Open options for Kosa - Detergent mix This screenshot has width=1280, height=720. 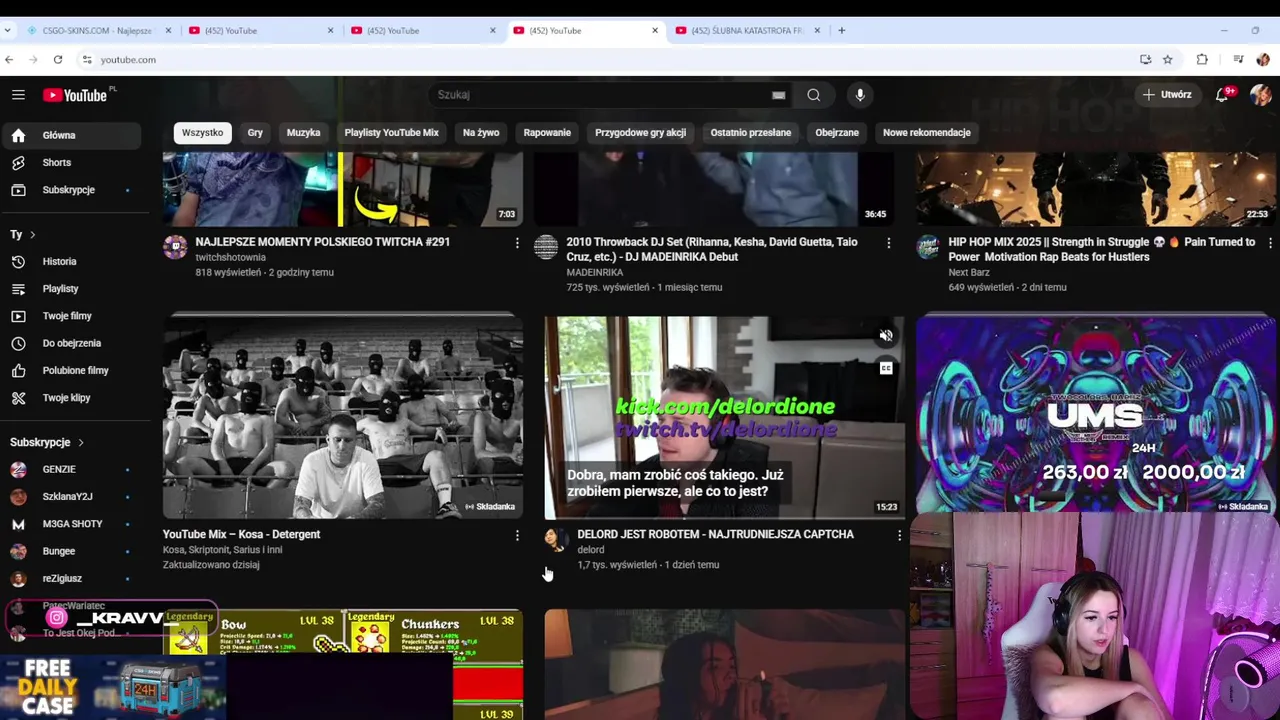pos(517,536)
